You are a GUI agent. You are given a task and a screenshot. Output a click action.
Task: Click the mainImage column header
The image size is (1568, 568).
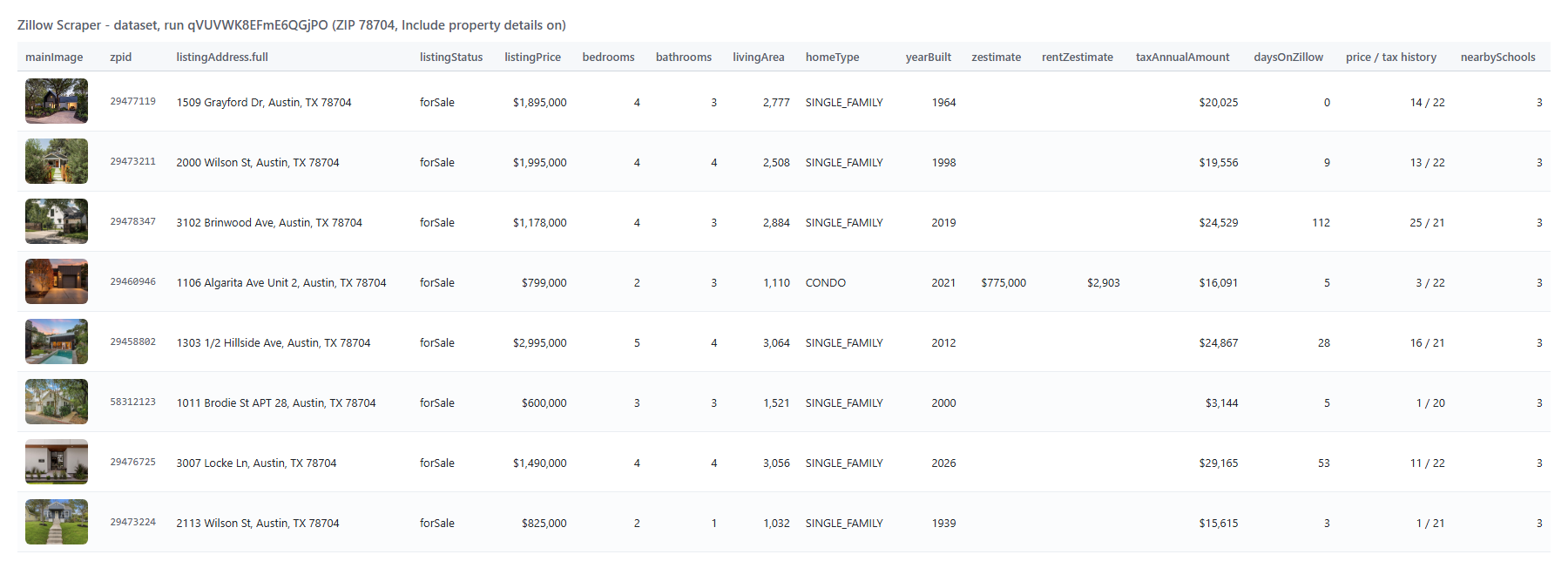point(54,57)
